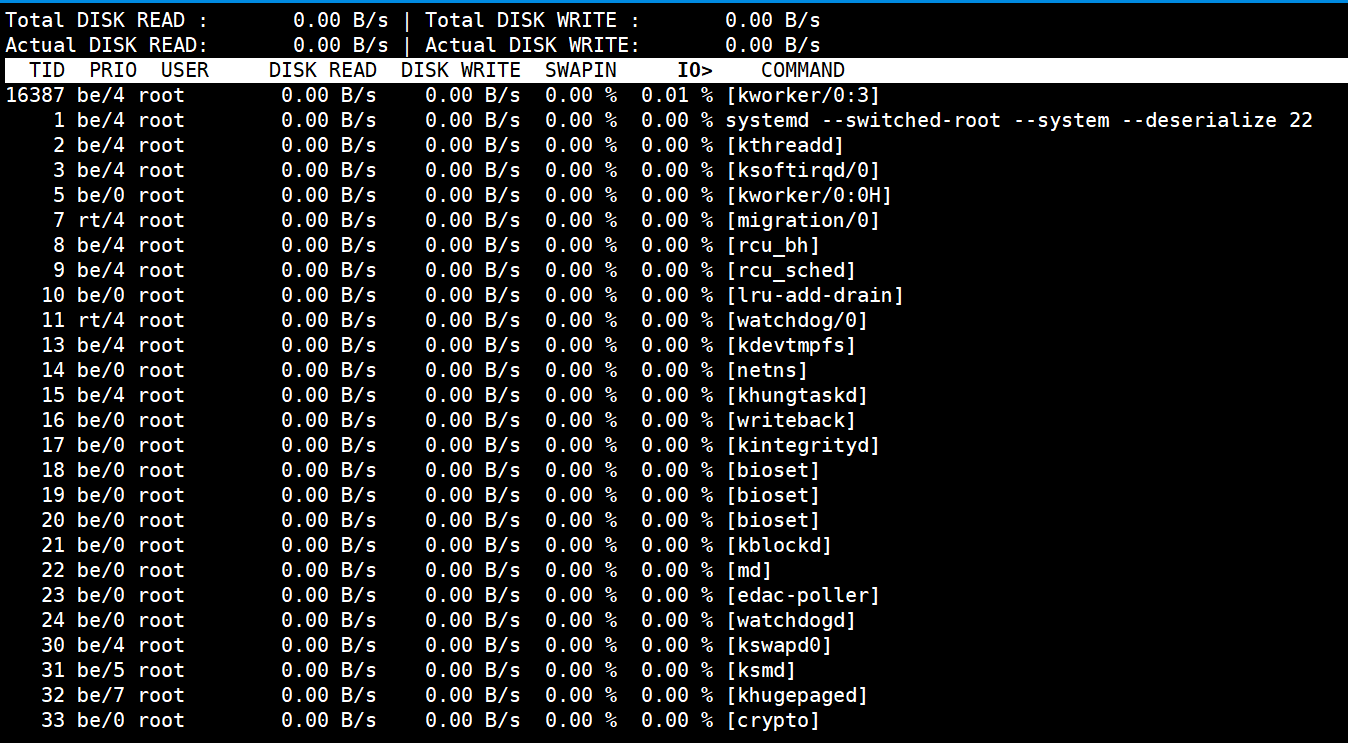The width and height of the screenshot is (1348, 743).
Task: Select the Actual DISK WRITE label
Action: coord(533,45)
